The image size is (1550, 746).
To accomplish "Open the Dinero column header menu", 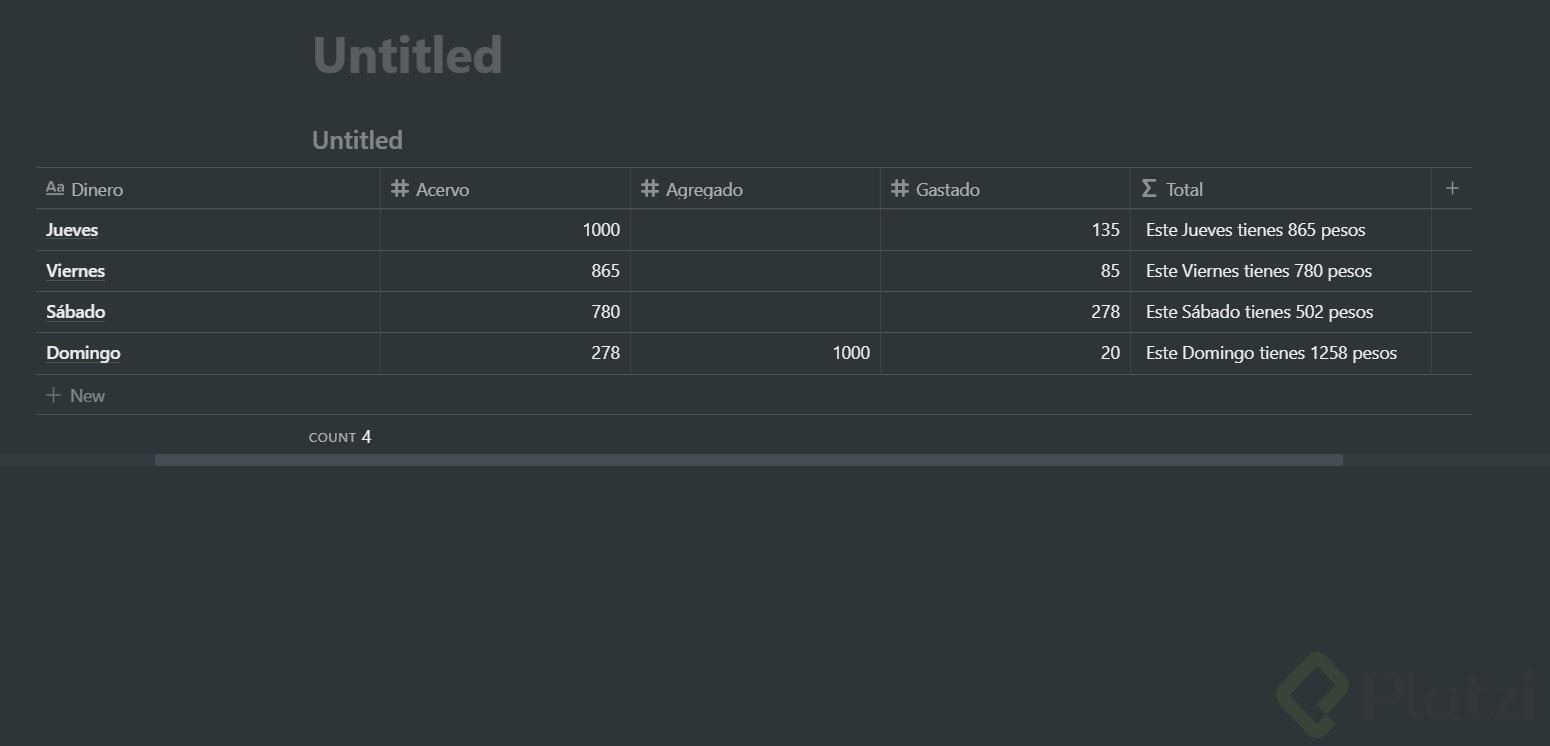I will (97, 189).
